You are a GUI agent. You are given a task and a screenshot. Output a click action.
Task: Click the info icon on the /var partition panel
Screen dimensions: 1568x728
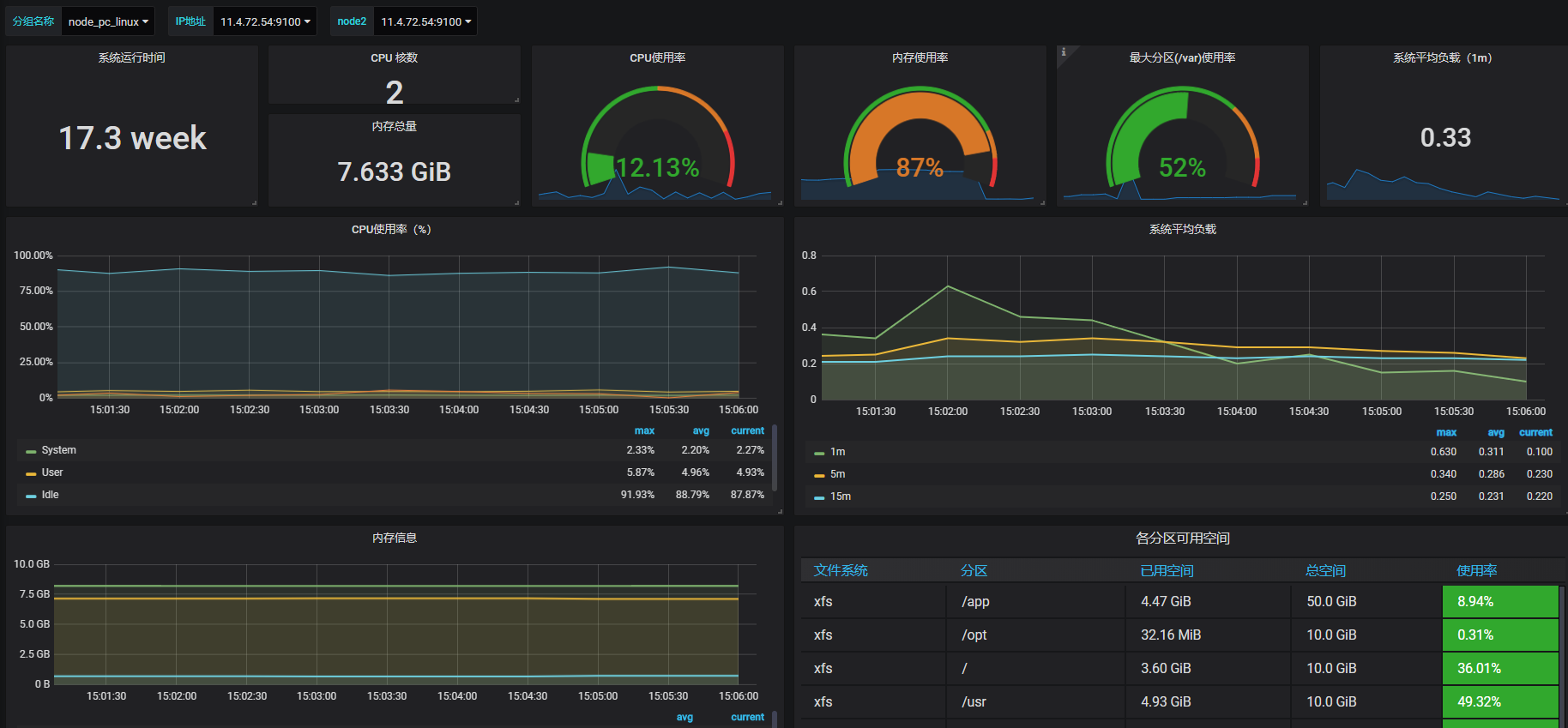coord(1064,52)
